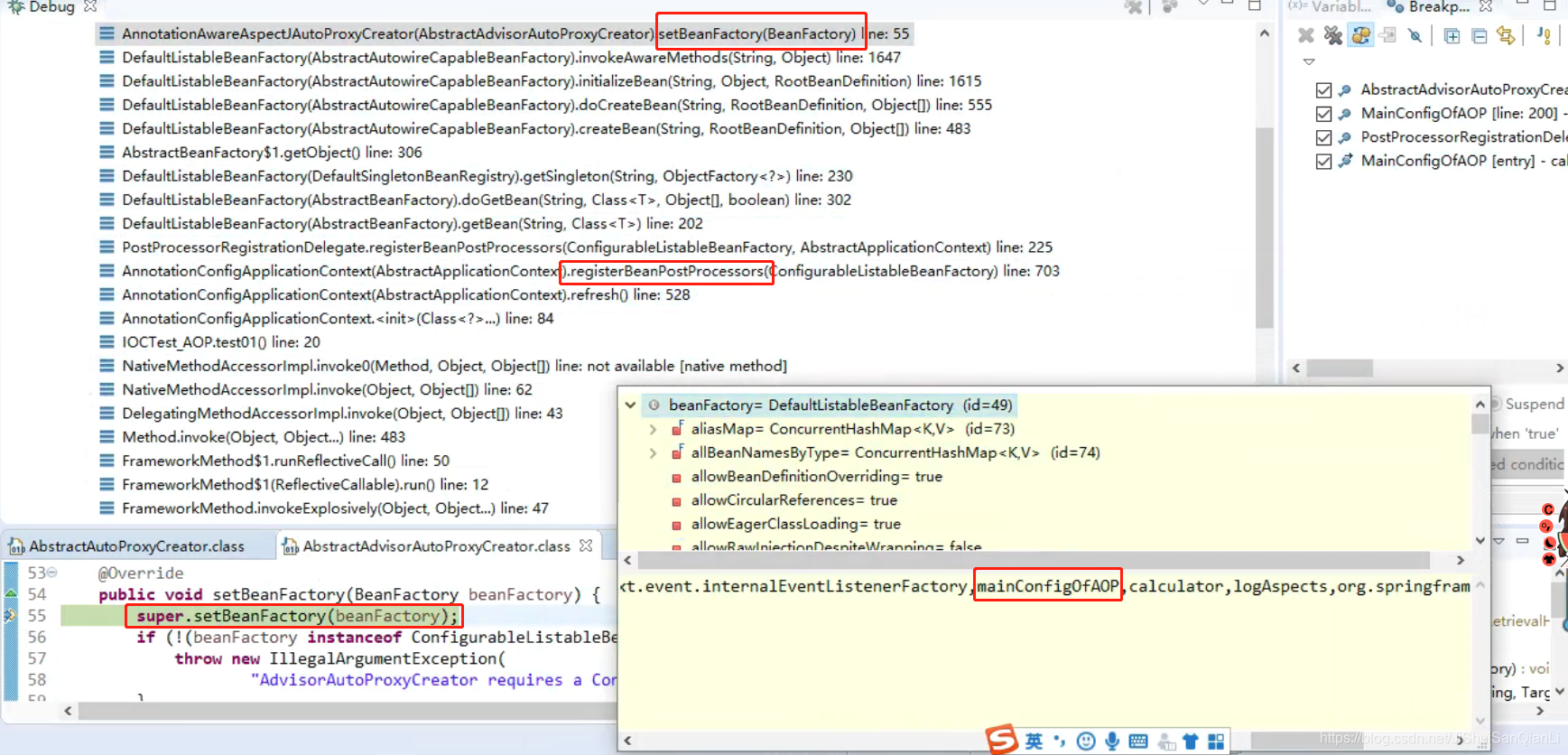1568x755 pixels.
Task: Click the Debug view bug icon
Action: tap(15, 6)
